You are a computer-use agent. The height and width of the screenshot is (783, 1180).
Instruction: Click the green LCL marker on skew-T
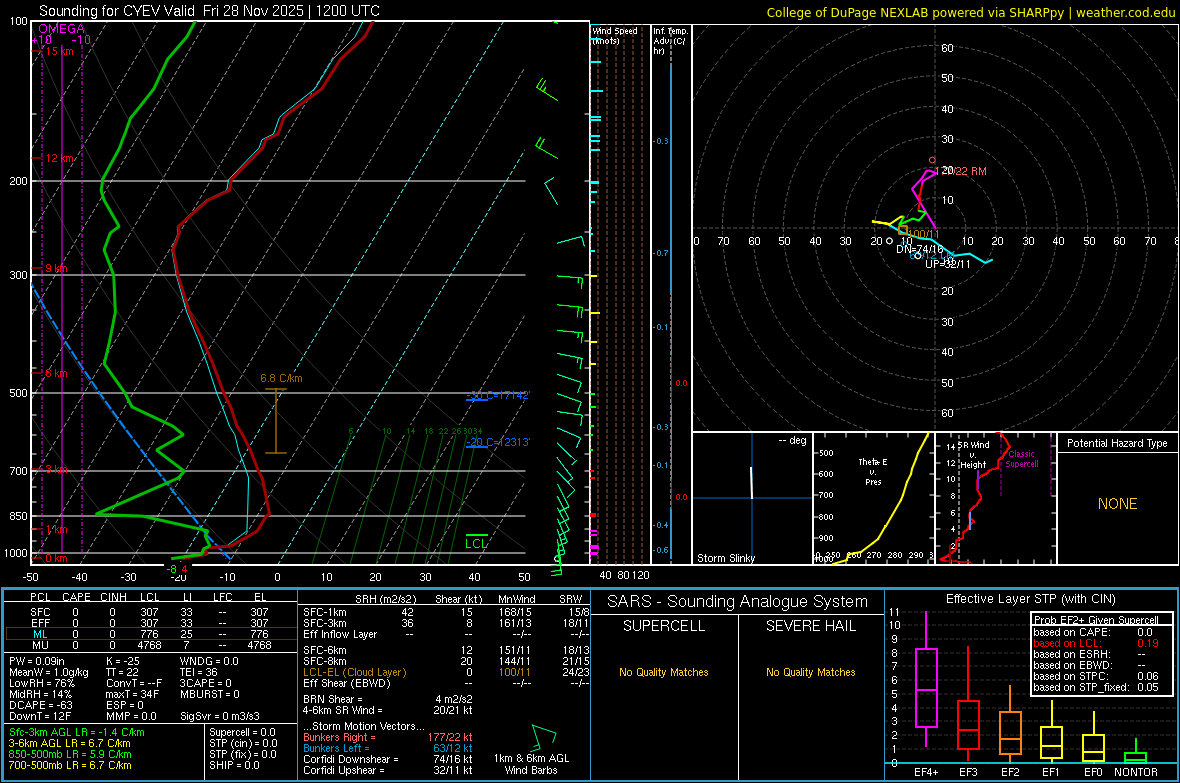click(x=476, y=542)
